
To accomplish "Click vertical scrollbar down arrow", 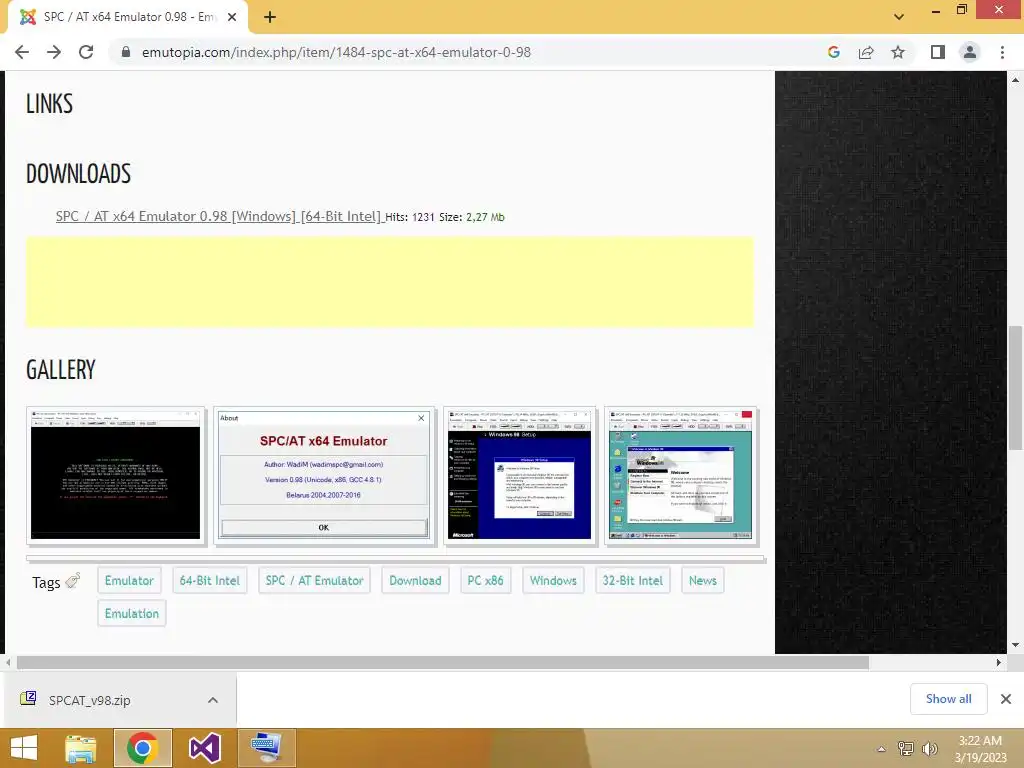I will (1016, 645).
